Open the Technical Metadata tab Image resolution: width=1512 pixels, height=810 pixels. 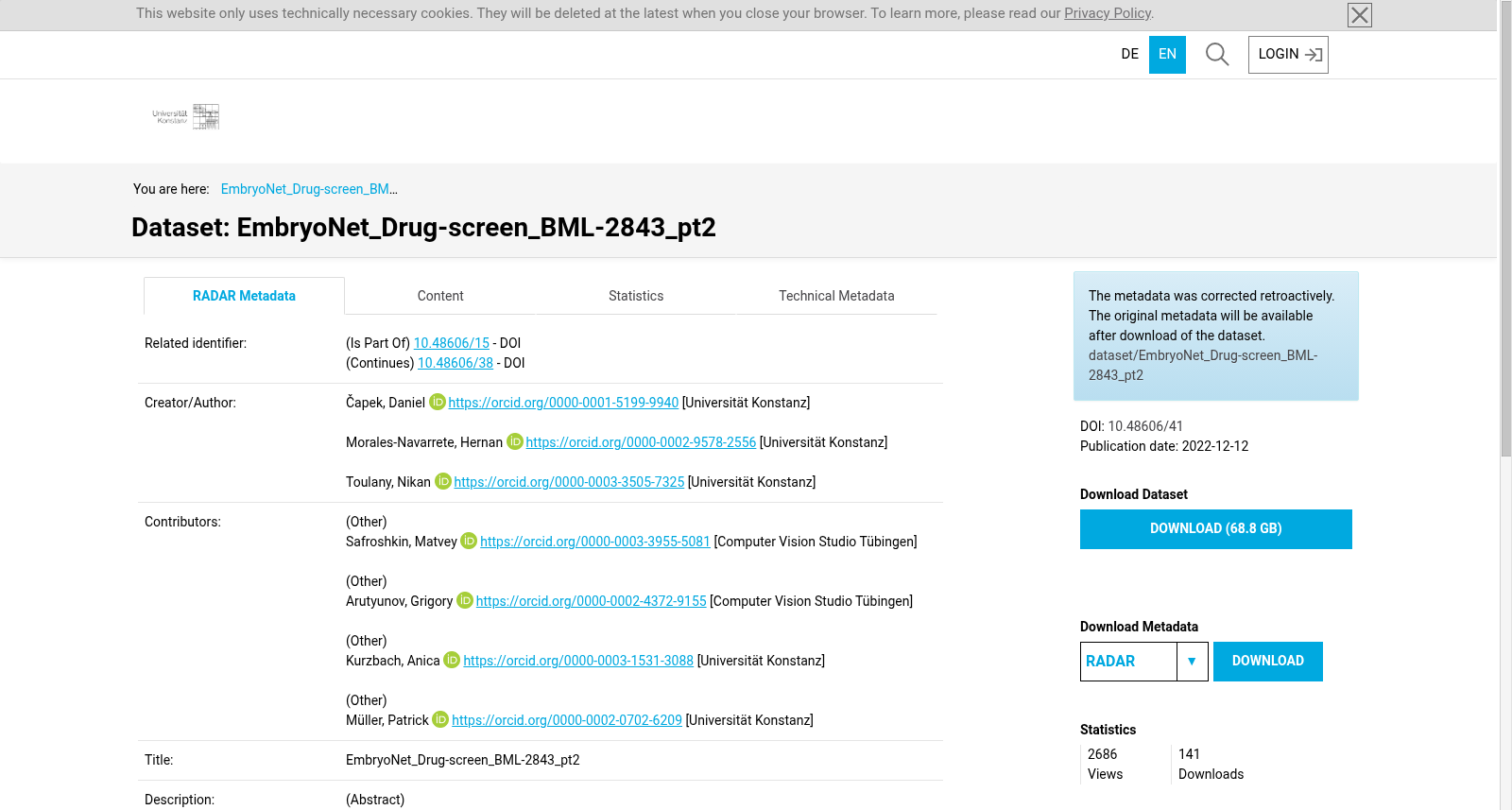(836, 296)
